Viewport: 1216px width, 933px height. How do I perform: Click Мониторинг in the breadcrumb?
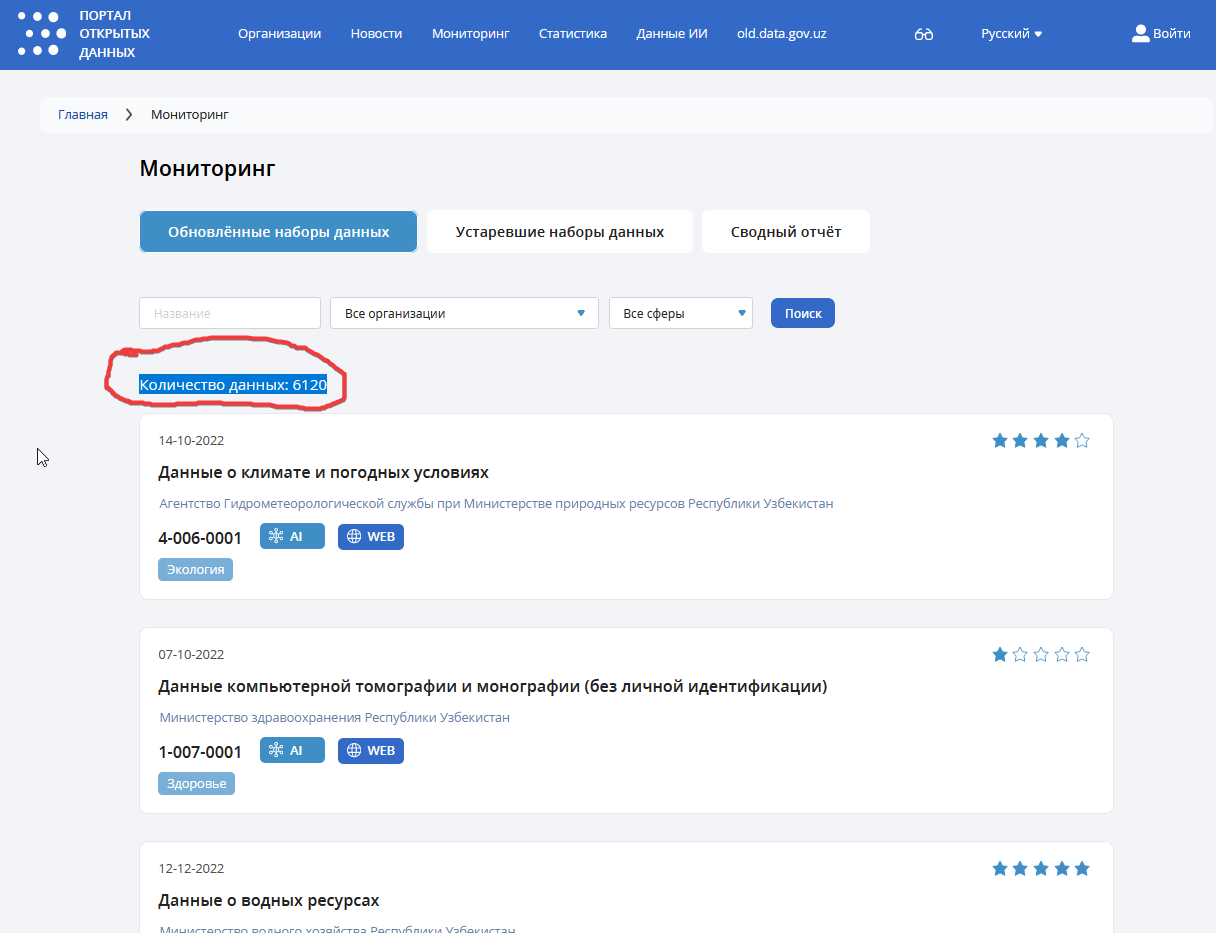190,115
